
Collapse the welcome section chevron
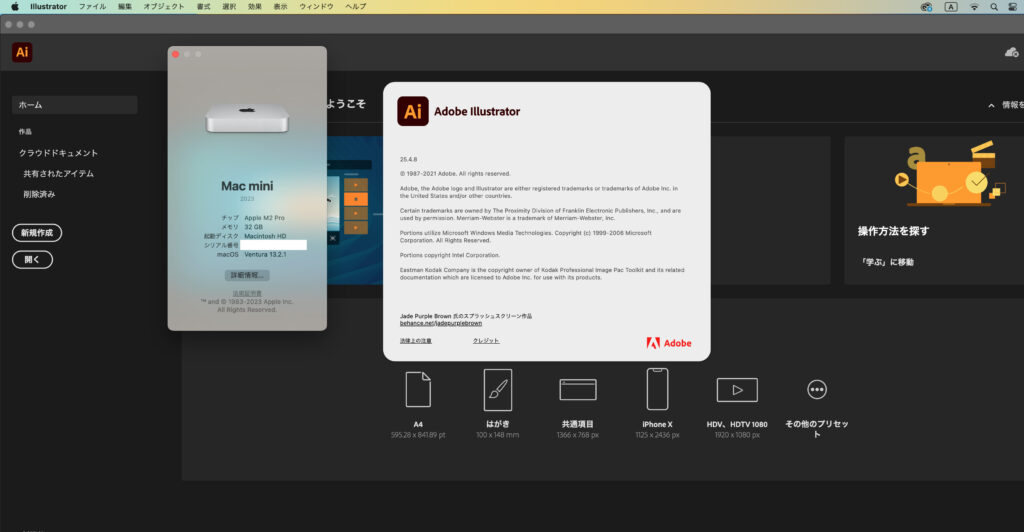click(x=991, y=105)
